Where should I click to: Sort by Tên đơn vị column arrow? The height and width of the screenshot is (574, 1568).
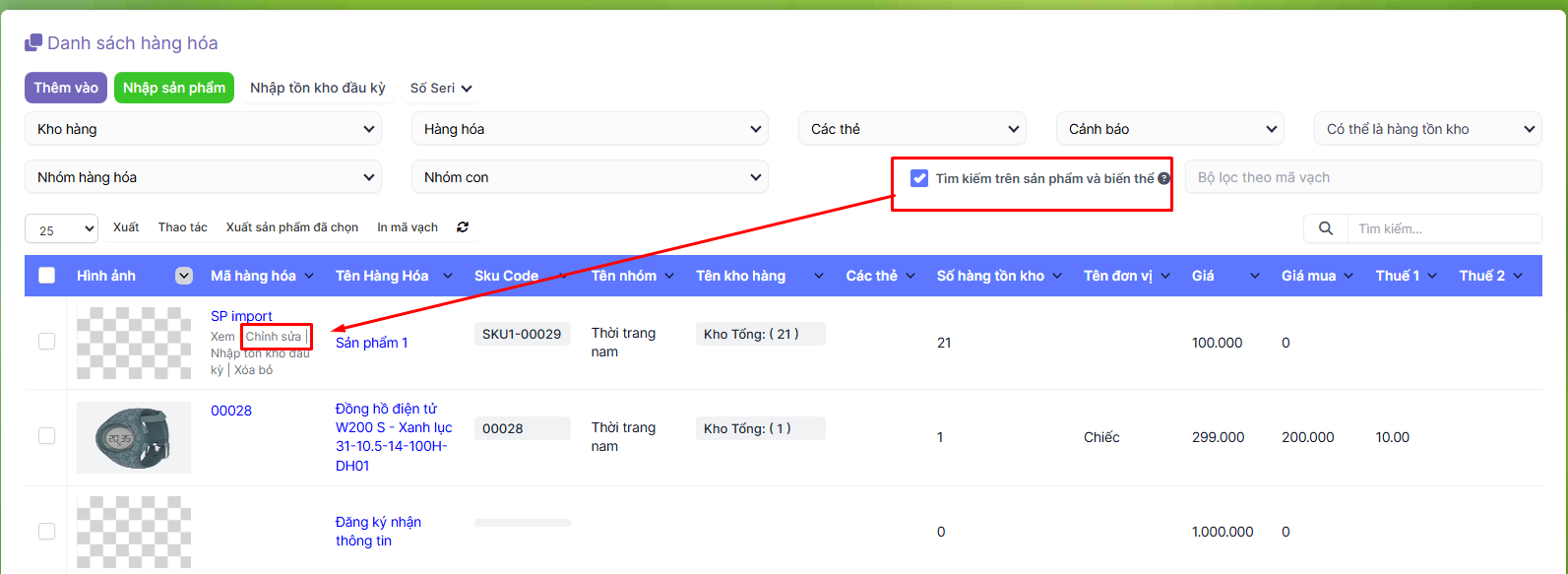(x=1165, y=277)
